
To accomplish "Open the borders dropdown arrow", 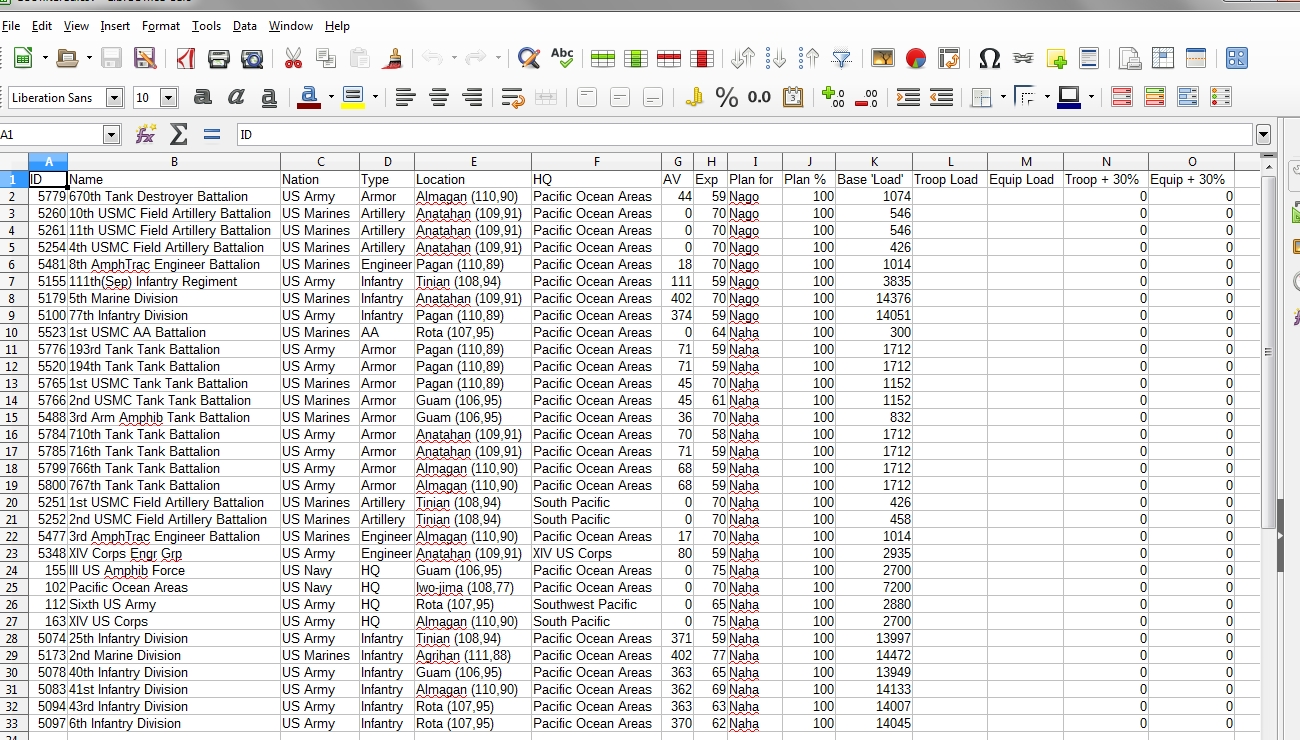I will (1003, 97).
